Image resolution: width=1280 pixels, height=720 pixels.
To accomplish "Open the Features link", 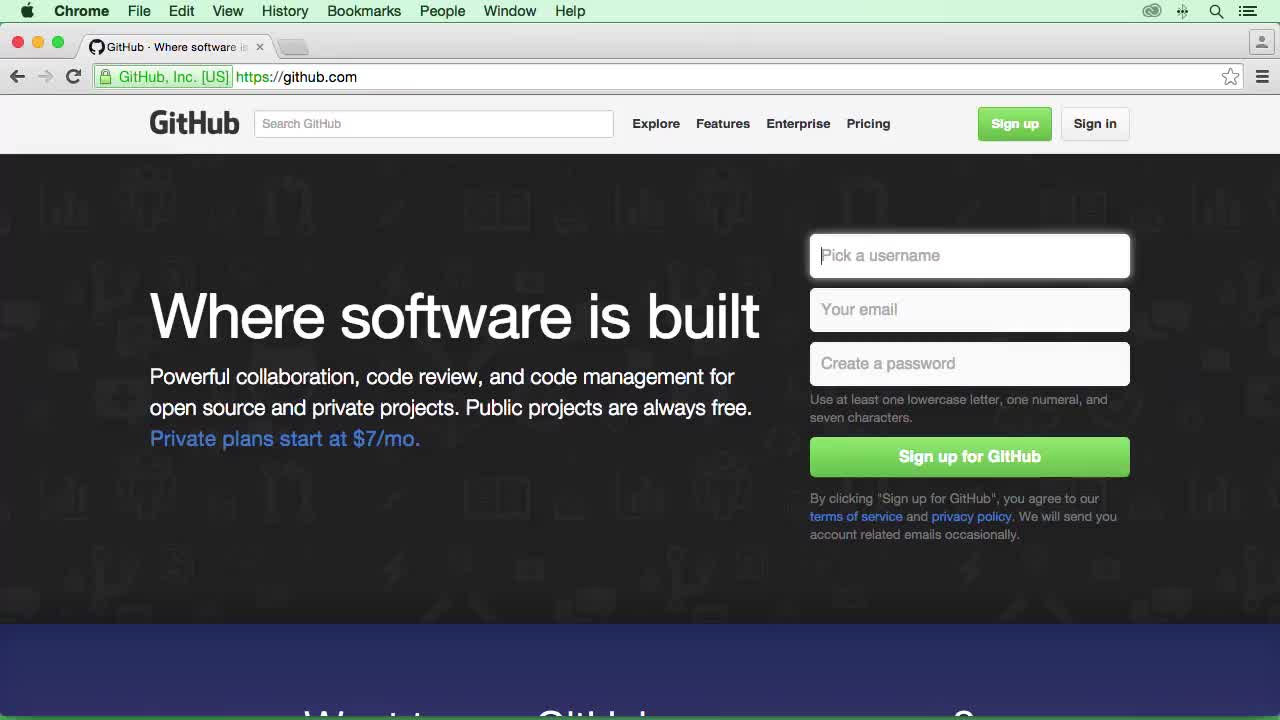I will point(723,124).
